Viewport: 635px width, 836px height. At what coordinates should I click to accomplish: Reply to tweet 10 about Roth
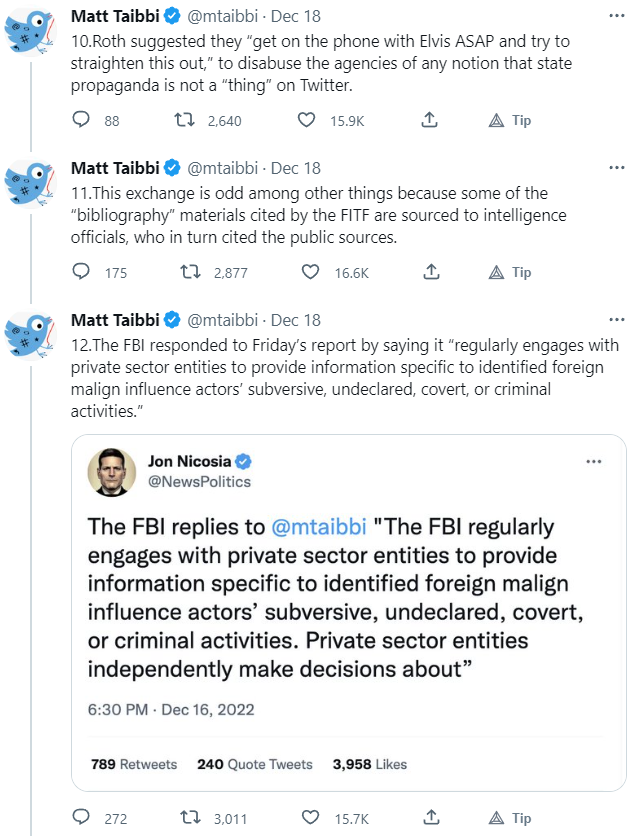[83, 120]
